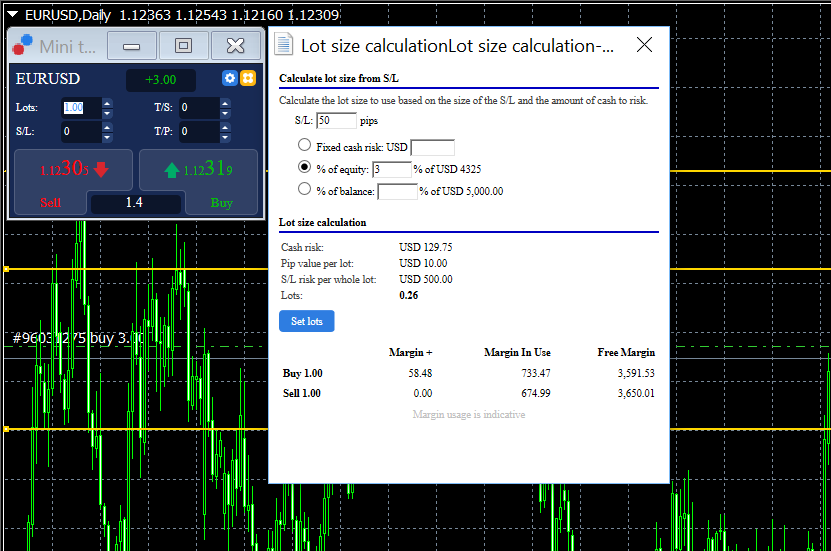The image size is (831, 551).
Task: Select the % of balance option
Action: pyautogui.click(x=305, y=189)
